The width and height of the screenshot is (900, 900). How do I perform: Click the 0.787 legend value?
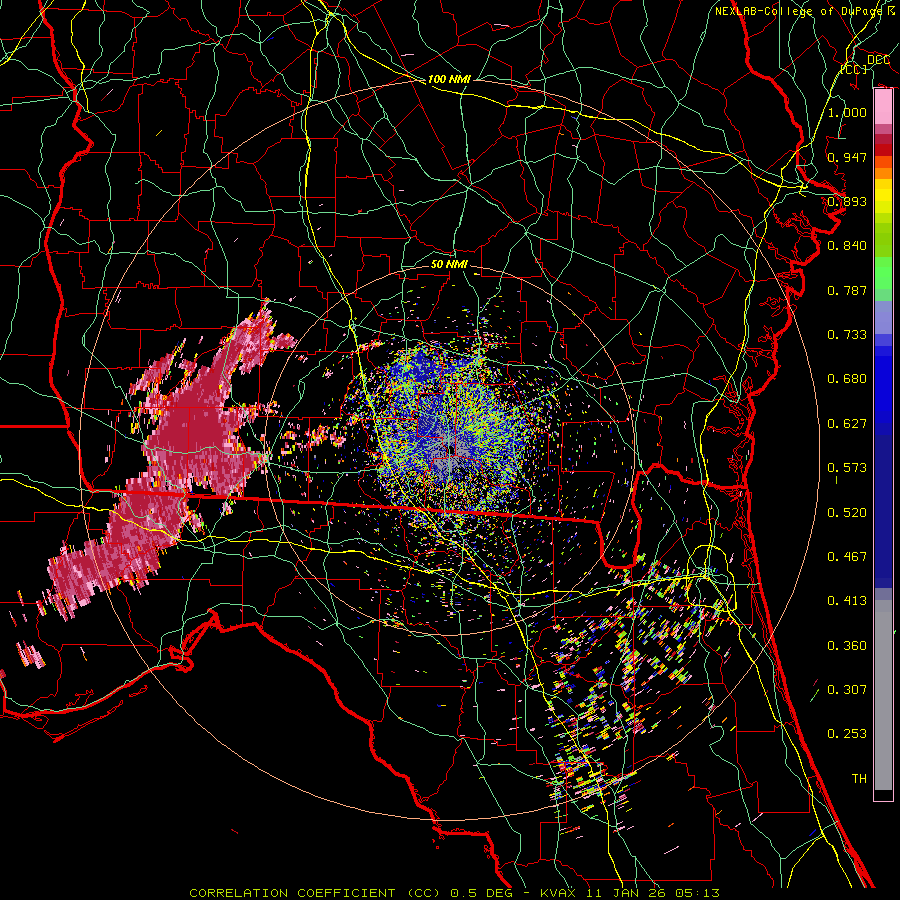tap(847, 290)
